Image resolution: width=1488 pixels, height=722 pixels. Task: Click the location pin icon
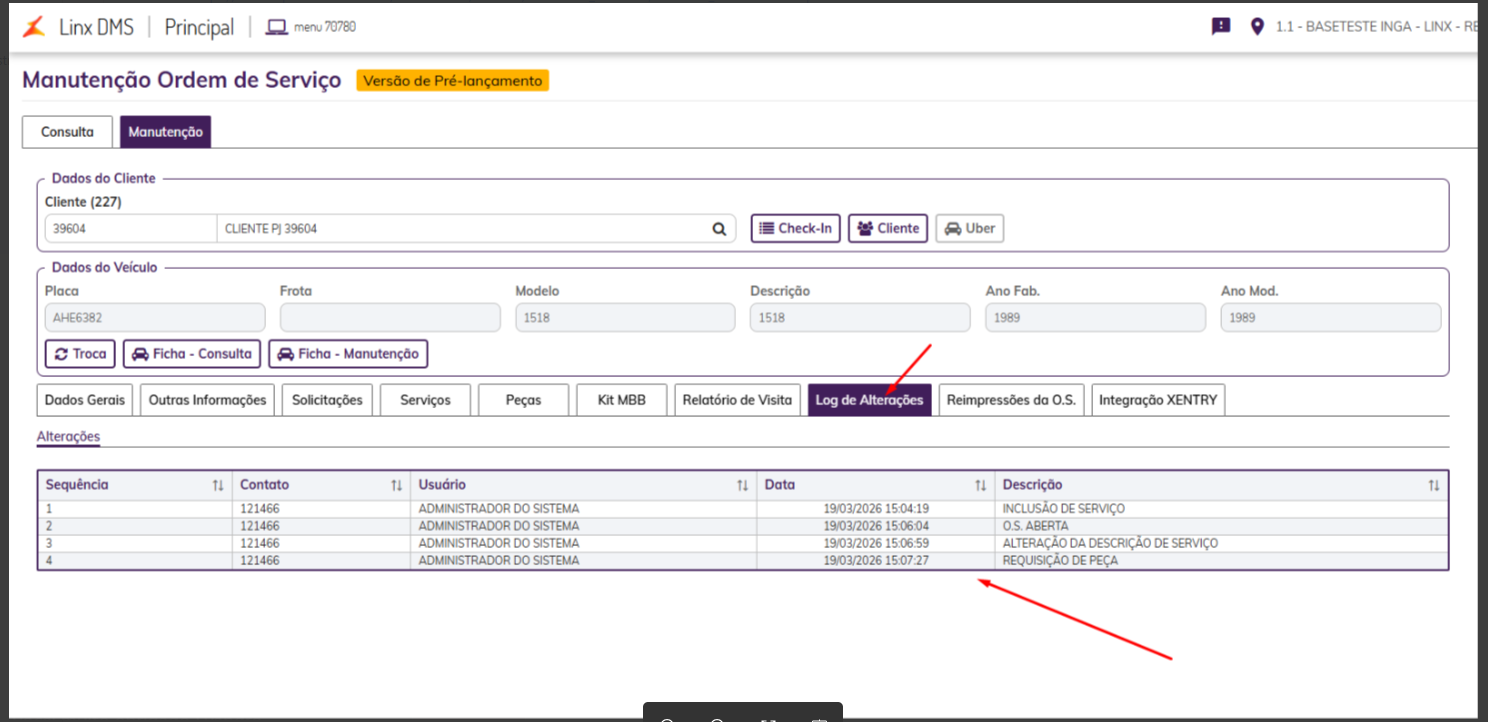tap(1257, 27)
